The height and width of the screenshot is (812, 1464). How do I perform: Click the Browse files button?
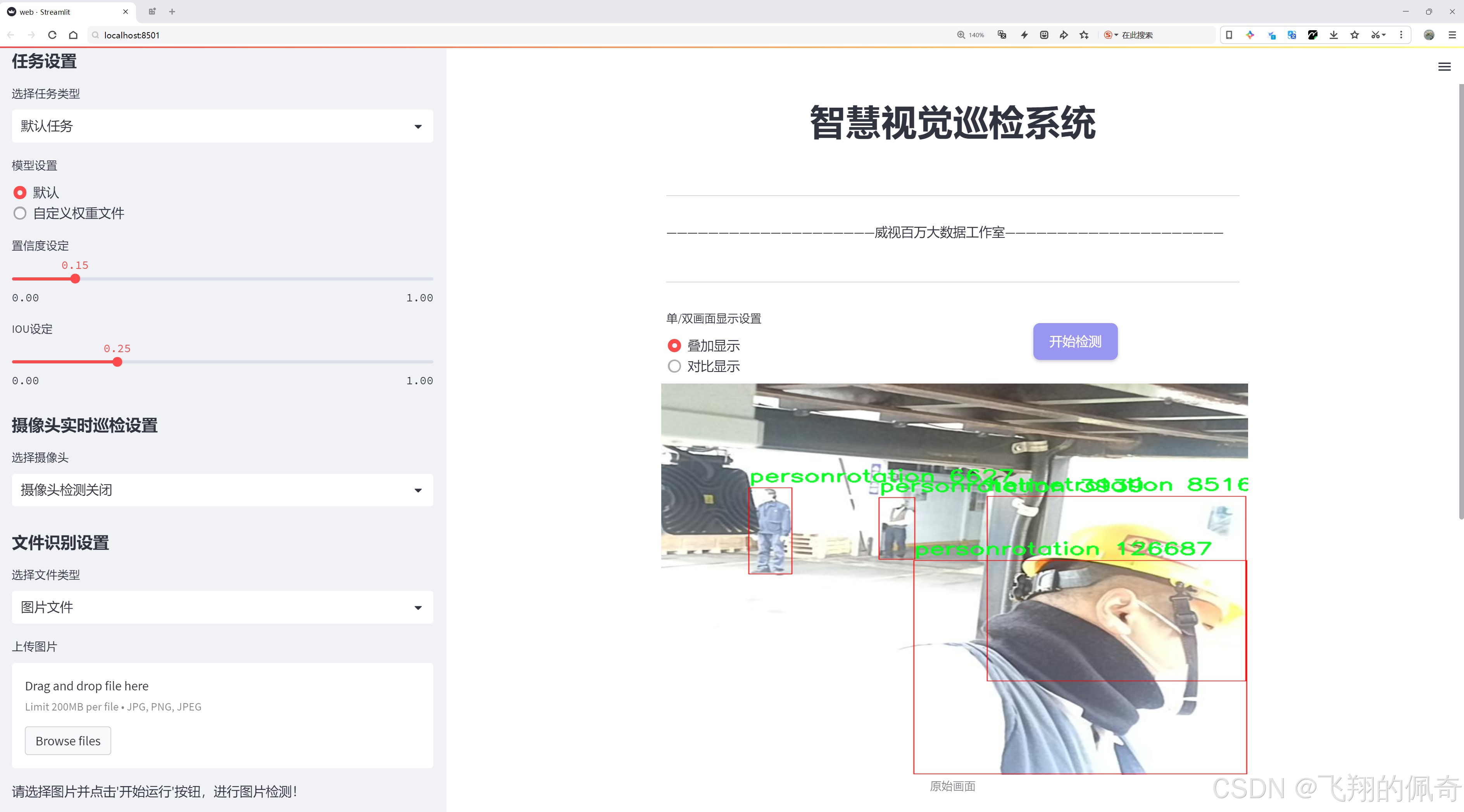[x=67, y=740]
